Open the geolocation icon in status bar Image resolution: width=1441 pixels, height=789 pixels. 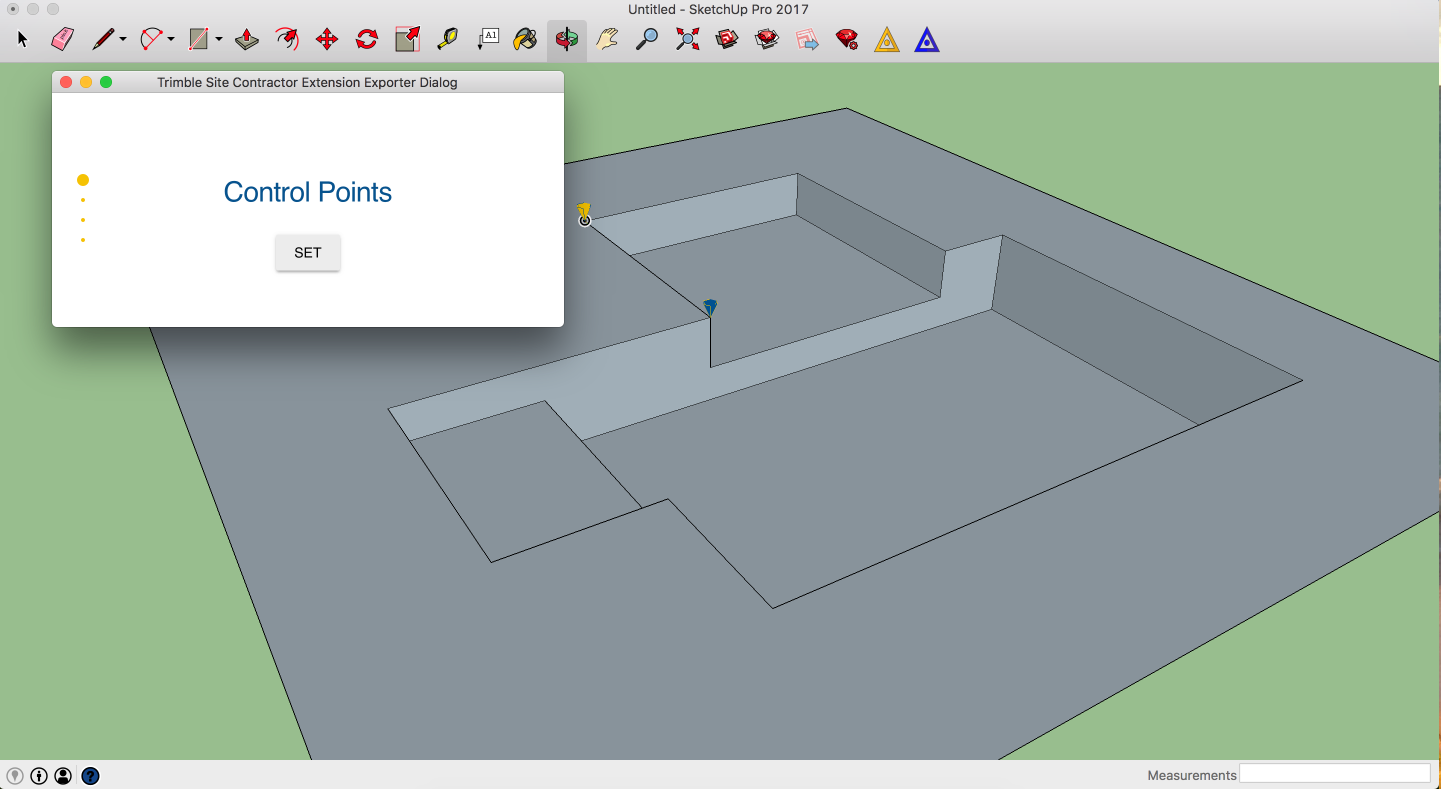point(15,775)
